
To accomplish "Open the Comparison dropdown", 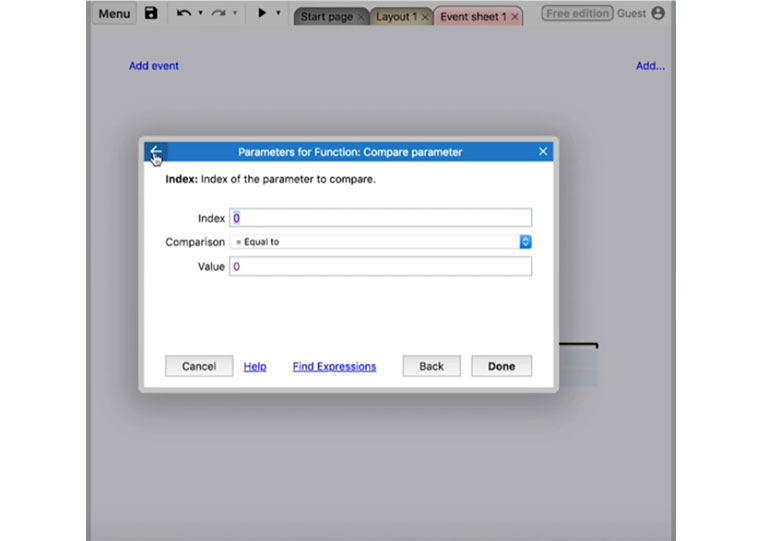I will [381, 242].
